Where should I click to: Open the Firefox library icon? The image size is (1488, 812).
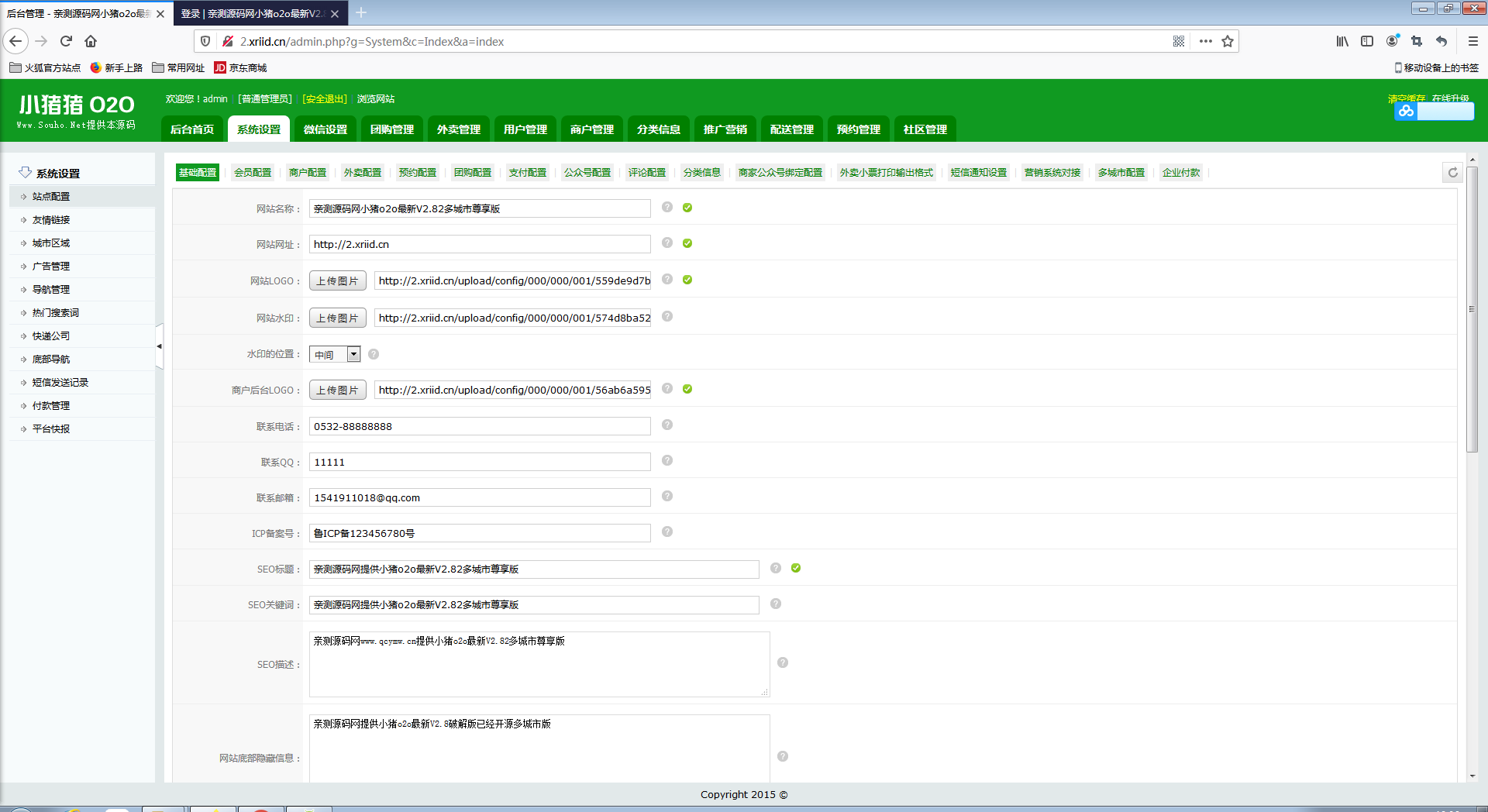(1342, 41)
